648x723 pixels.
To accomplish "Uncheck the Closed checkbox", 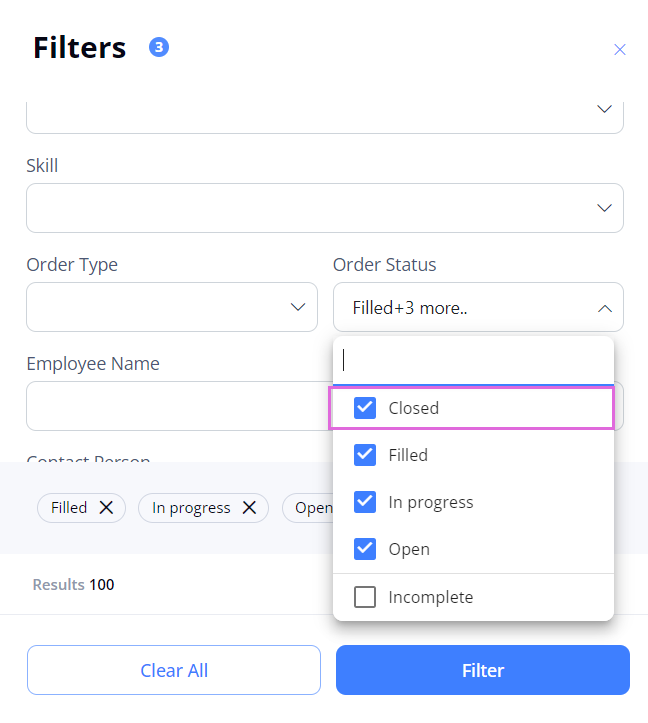I will click(x=365, y=408).
